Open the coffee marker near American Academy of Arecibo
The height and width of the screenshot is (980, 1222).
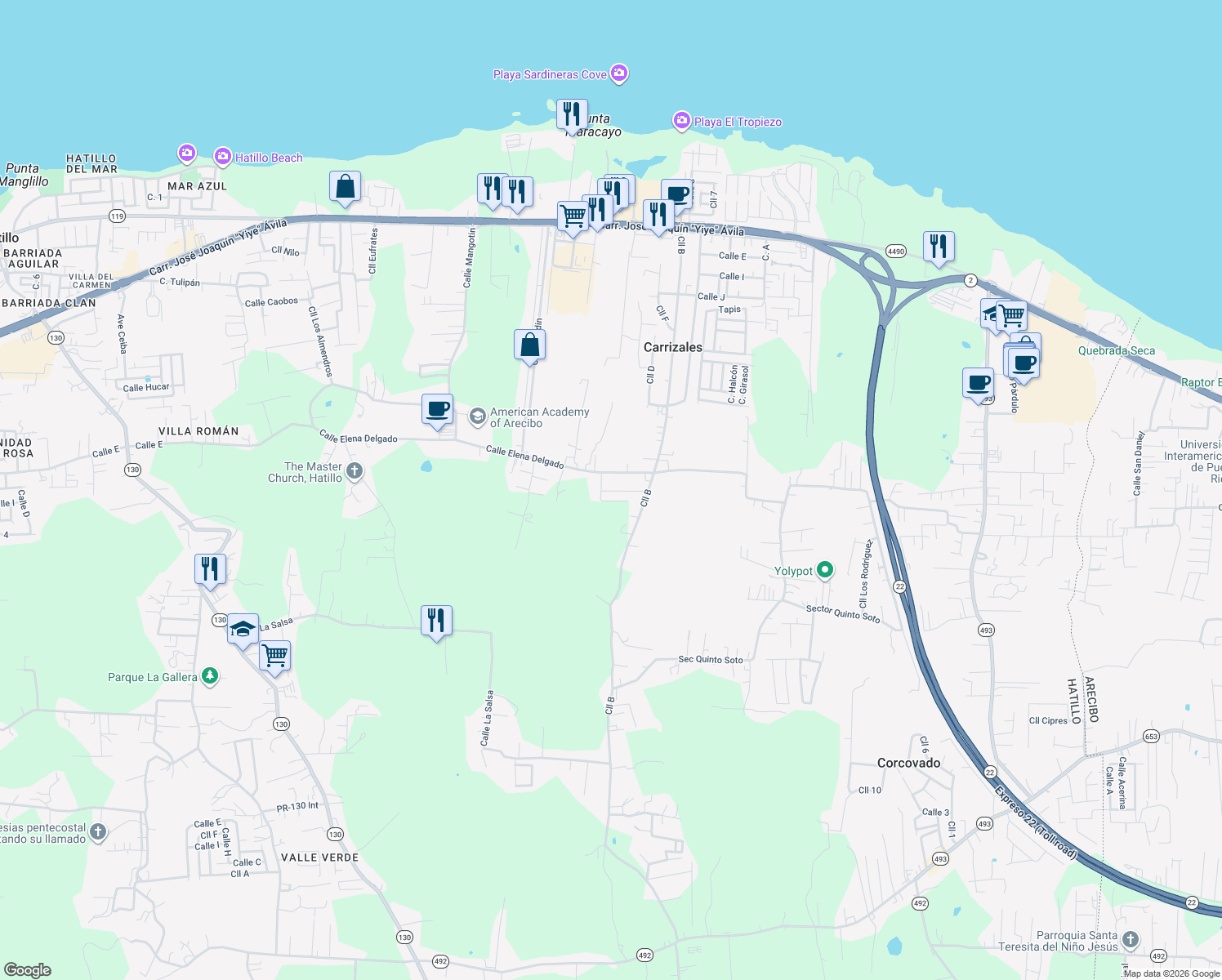(x=437, y=410)
